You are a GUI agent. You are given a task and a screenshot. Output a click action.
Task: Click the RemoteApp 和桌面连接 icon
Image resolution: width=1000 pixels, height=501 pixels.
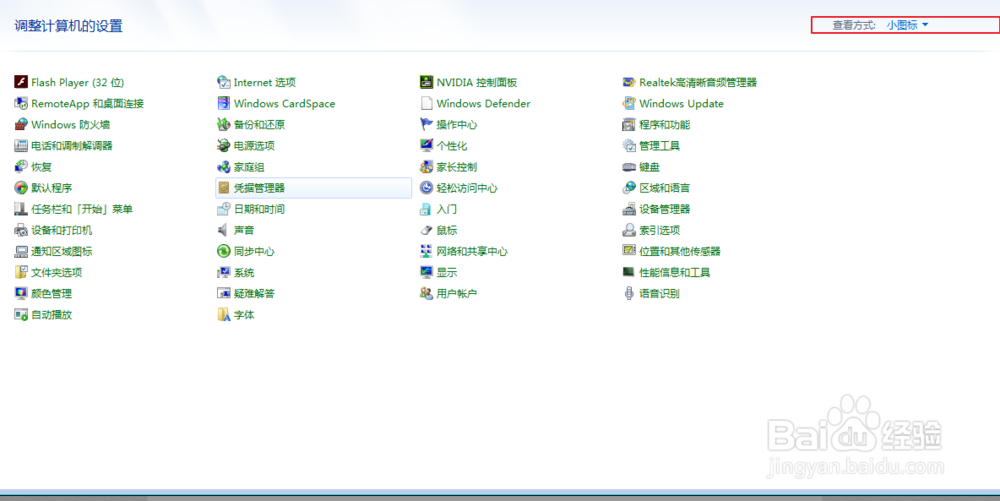coord(21,103)
